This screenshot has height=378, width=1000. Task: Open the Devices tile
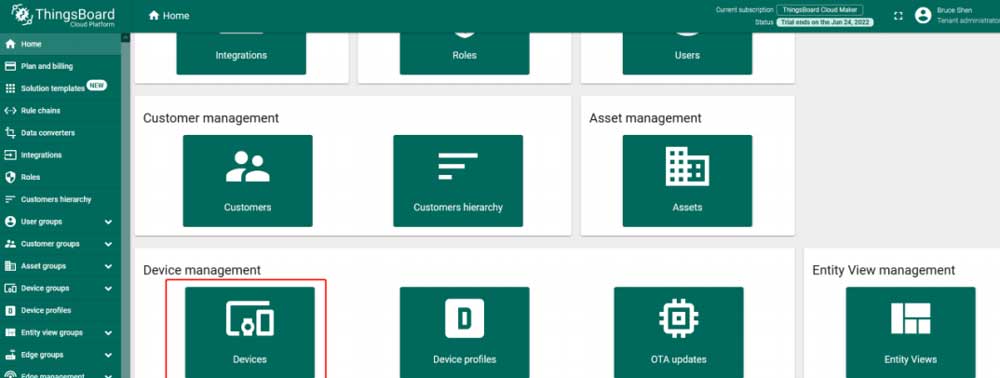[x=249, y=332]
